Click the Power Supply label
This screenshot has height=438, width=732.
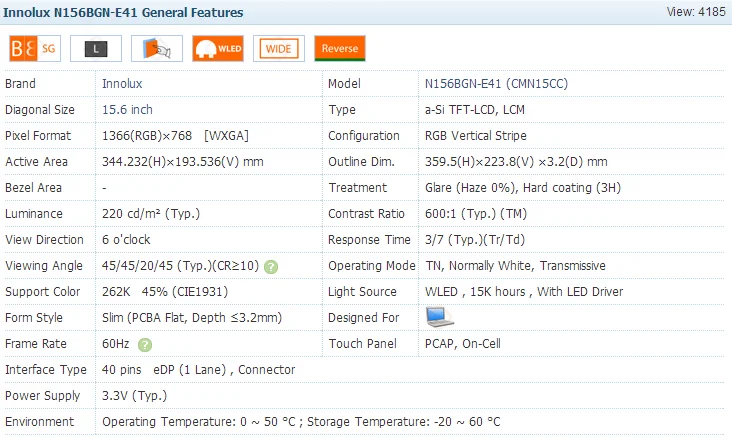pyautogui.click(x=42, y=396)
